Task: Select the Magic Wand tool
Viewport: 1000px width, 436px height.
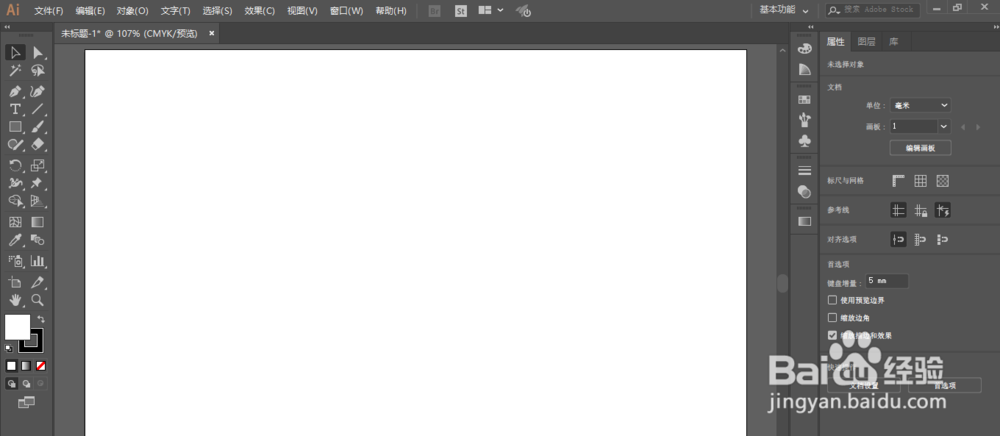Action: pos(15,70)
